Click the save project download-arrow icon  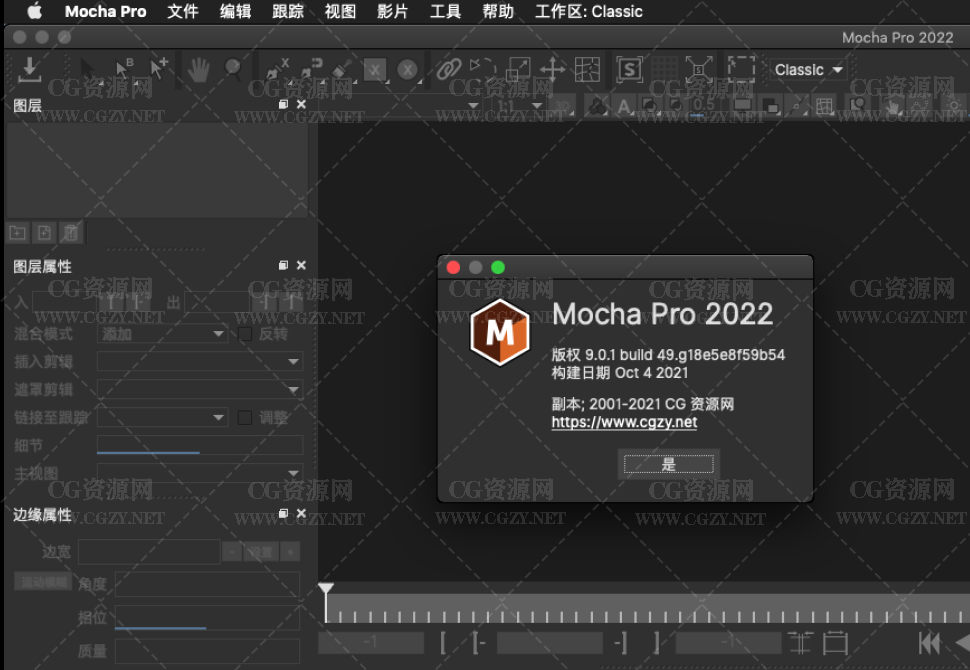tap(30, 68)
